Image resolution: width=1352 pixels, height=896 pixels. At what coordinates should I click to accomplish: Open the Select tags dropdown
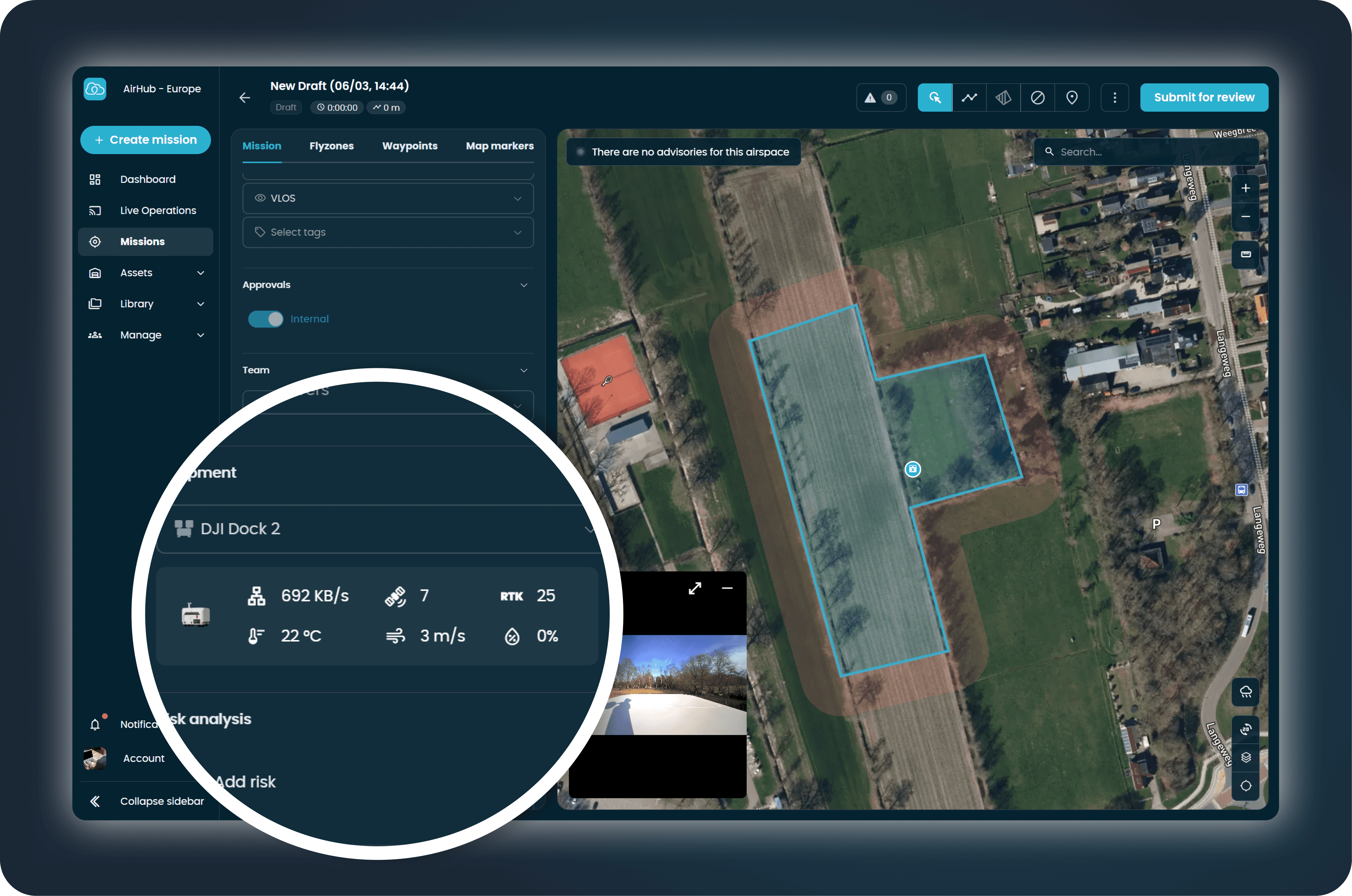point(388,233)
